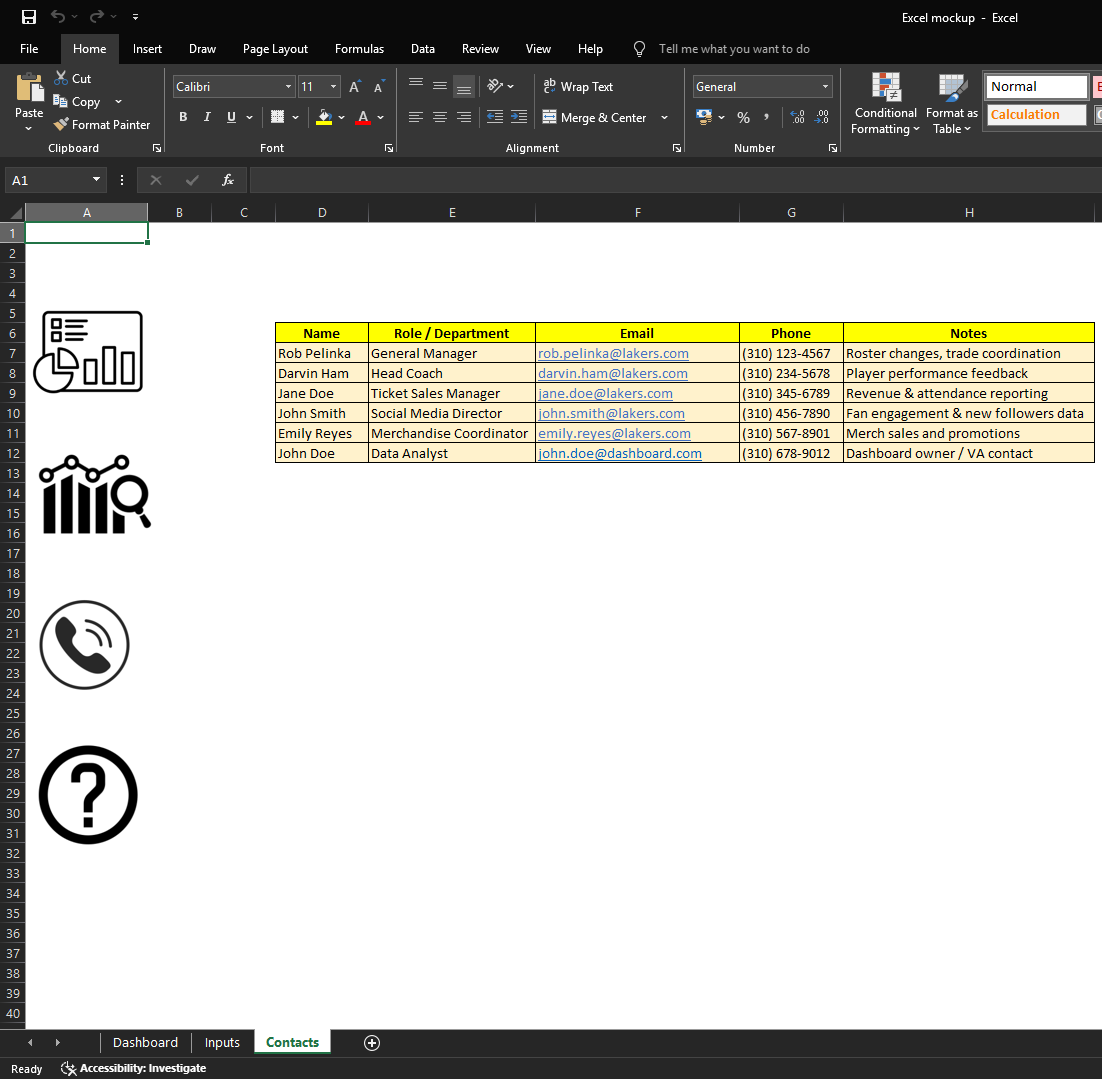Open Conditional Formatting dropdown

(885, 105)
